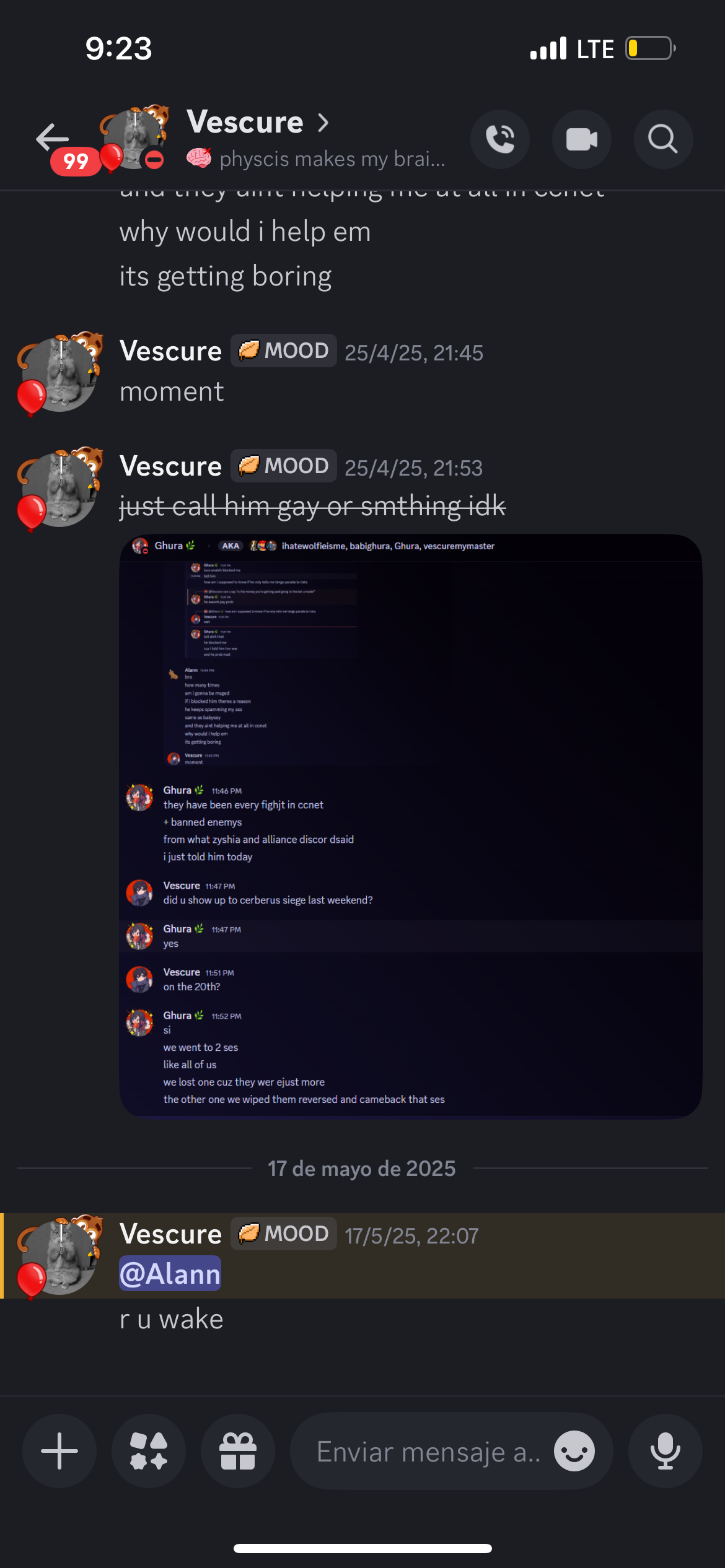Open the apps shortcut icon
This screenshot has width=725, height=1568.
tap(149, 1451)
